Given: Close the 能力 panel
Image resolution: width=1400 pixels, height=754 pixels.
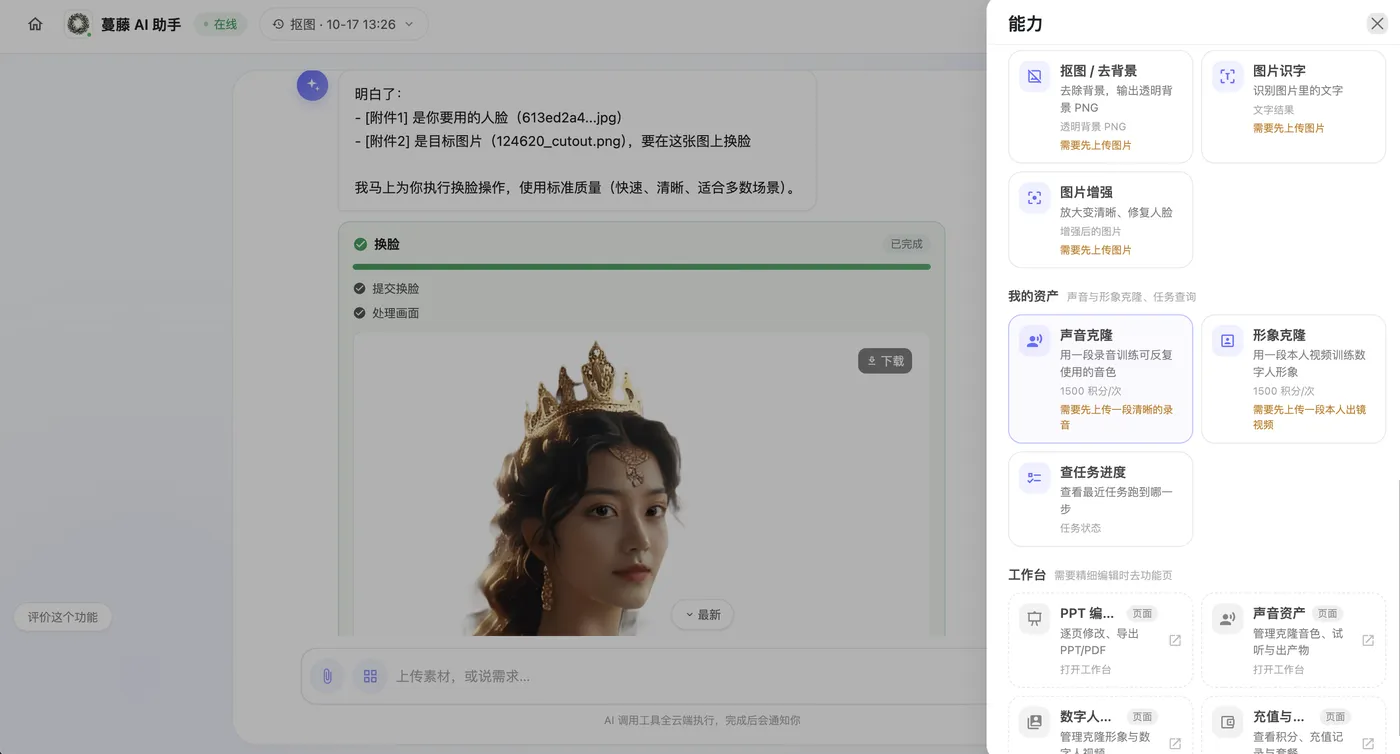Looking at the screenshot, I should 1377,24.
